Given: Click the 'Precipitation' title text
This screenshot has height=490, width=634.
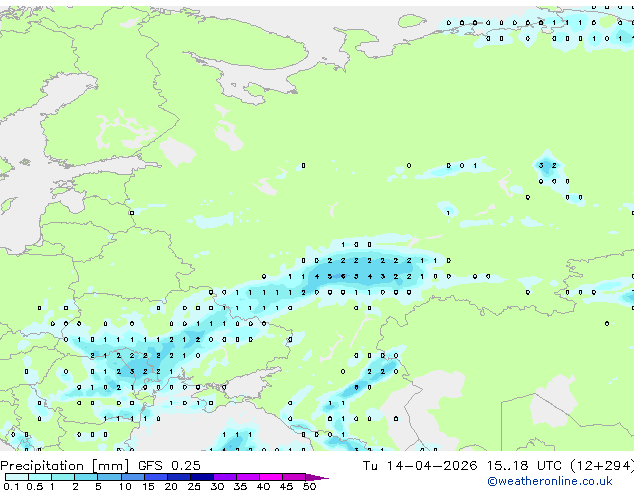Looking at the screenshot, I should point(42,466).
